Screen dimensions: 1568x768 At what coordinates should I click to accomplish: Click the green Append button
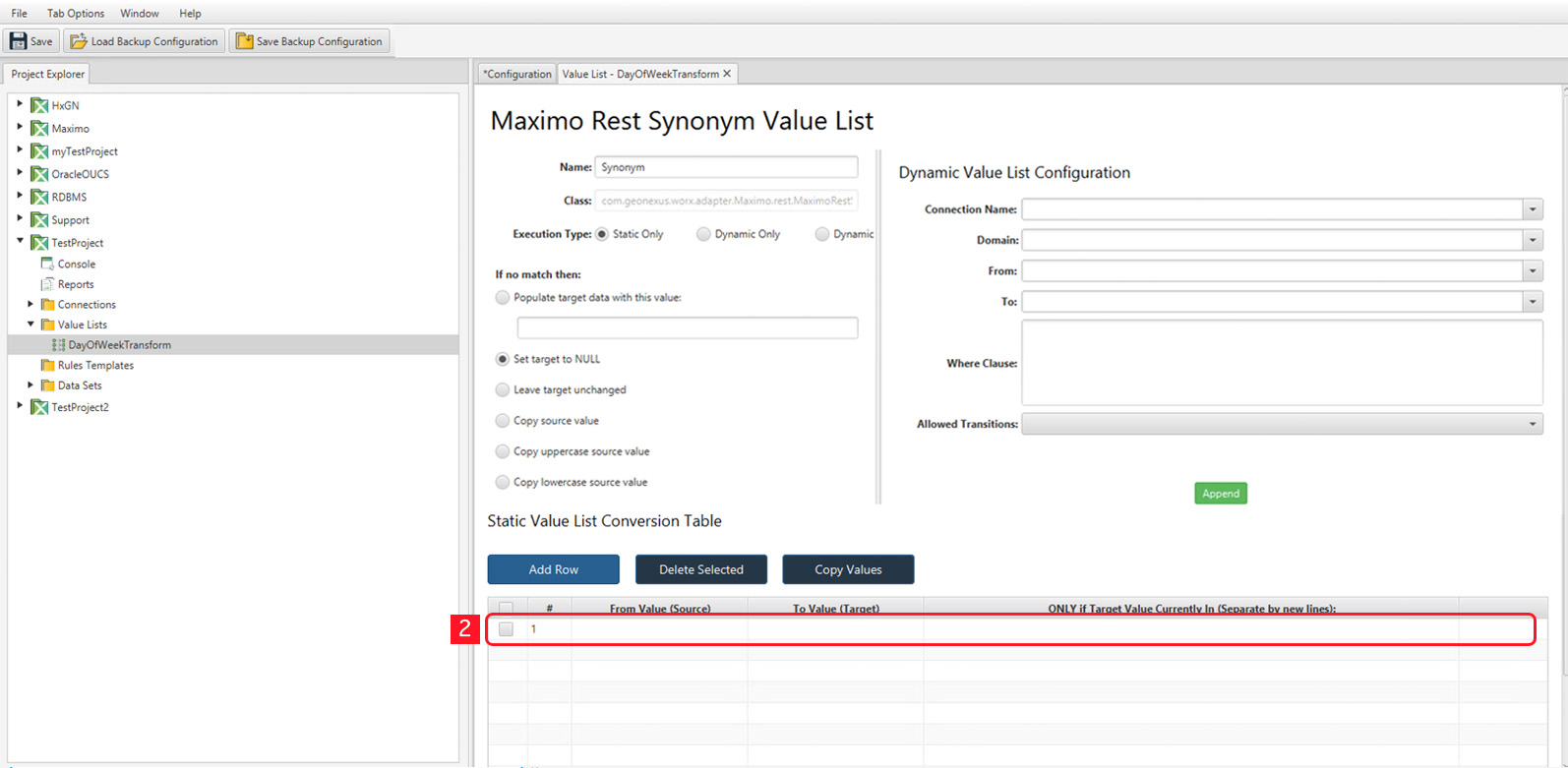coord(1221,494)
